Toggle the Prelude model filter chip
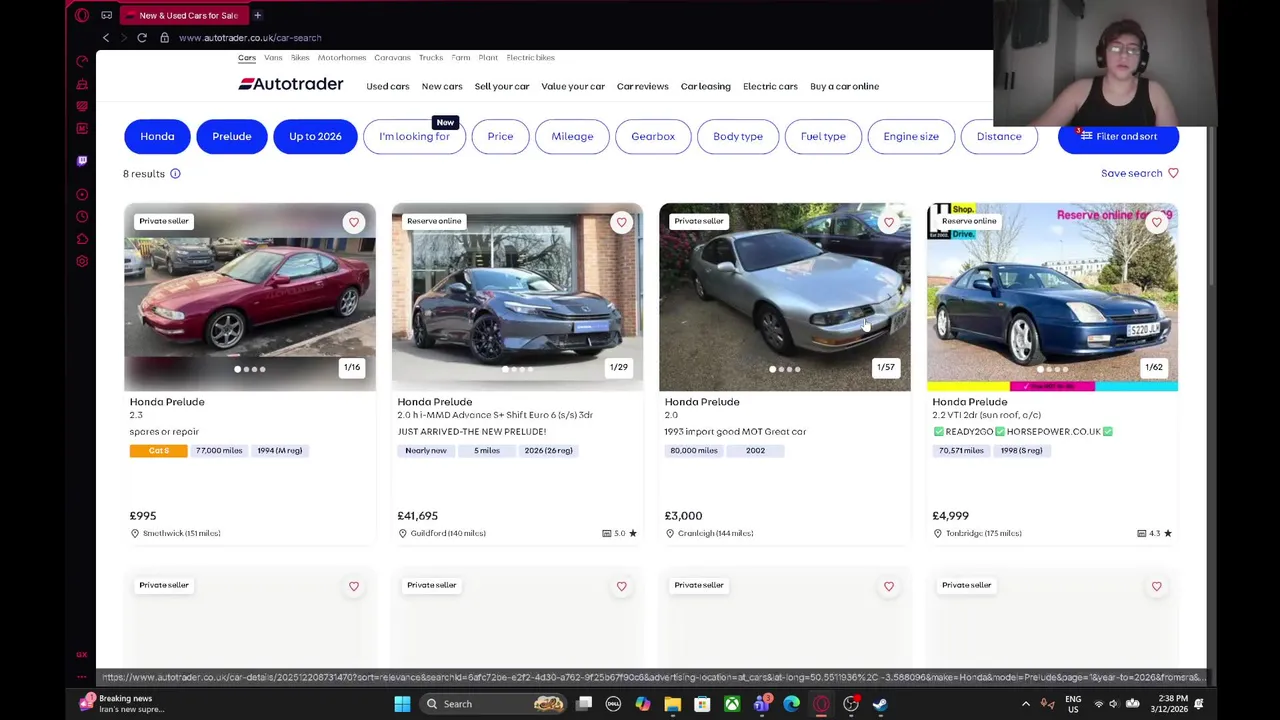The image size is (1280, 720). point(231,136)
